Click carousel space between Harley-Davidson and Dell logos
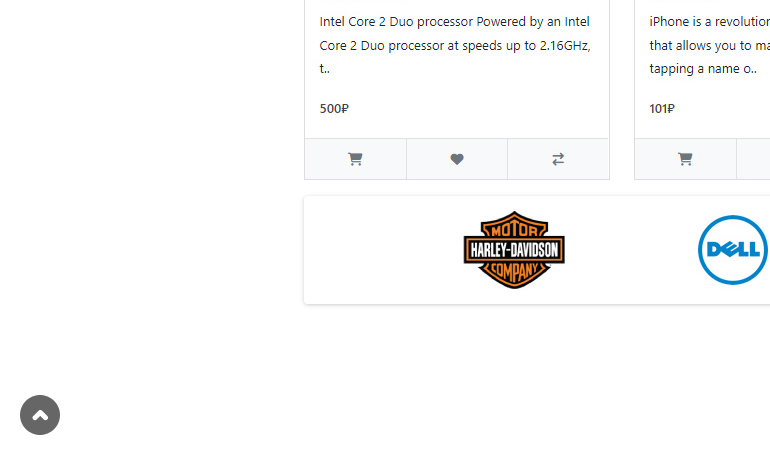The width and height of the screenshot is (770, 451). (x=631, y=250)
